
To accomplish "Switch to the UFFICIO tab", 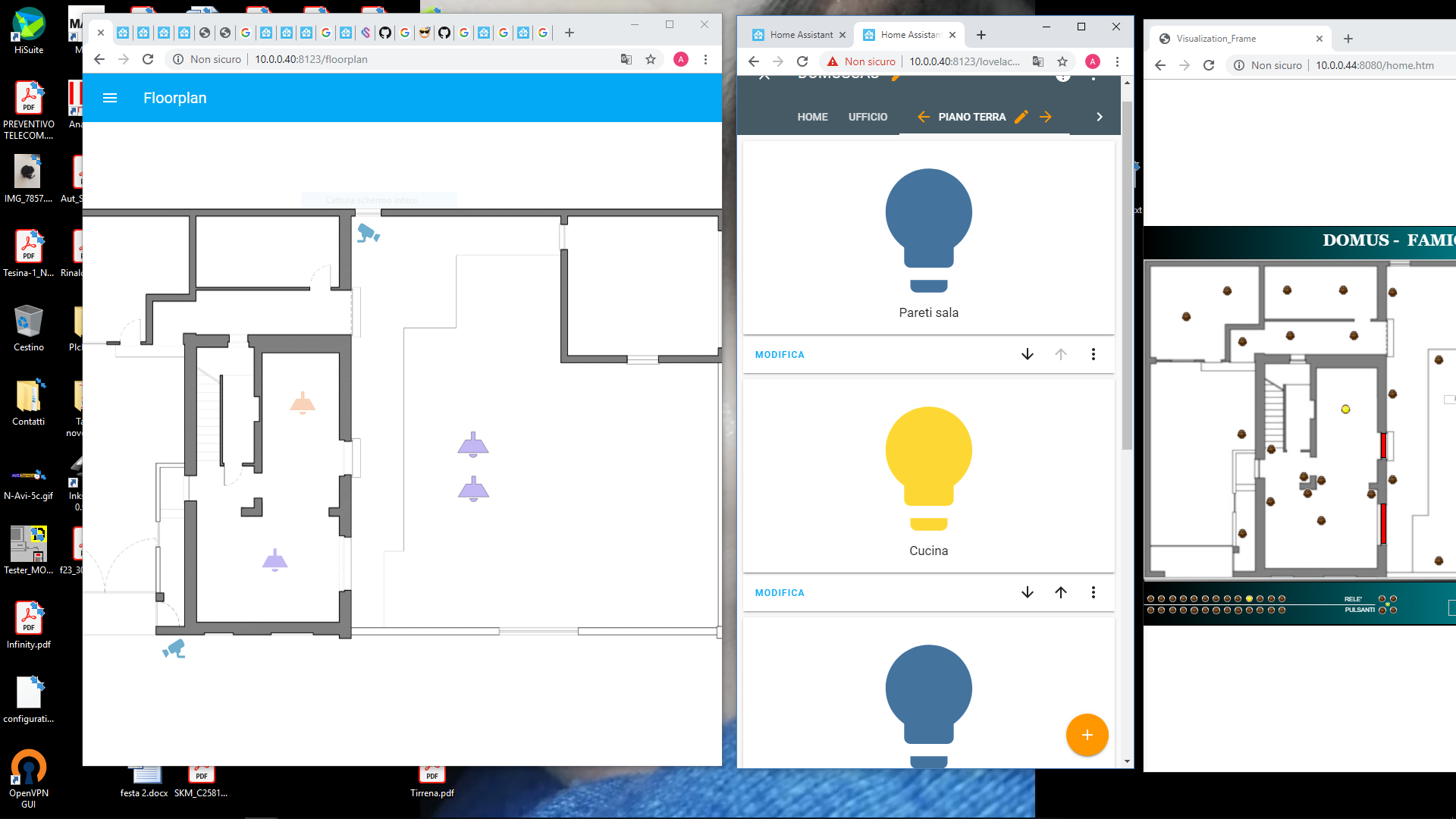I will coord(868,117).
